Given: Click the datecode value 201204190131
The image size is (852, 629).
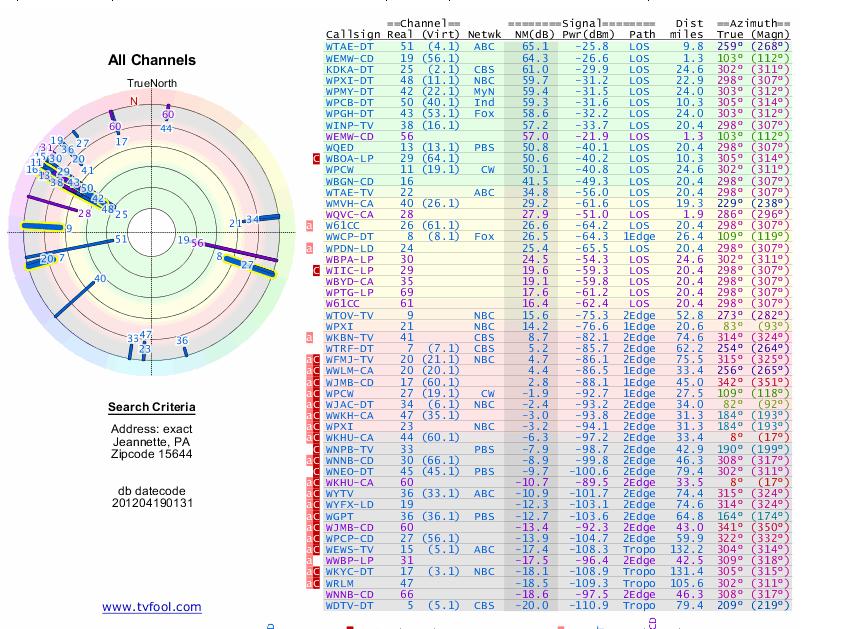Looking at the screenshot, I should pos(152,503).
